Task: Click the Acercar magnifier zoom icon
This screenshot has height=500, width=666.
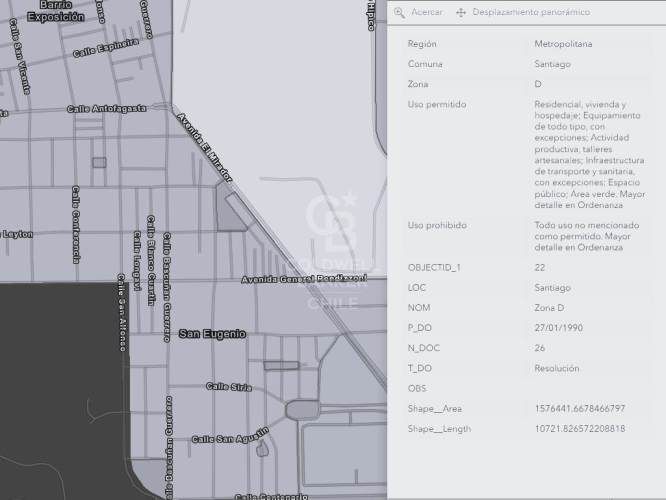Action: (x=400, y=12)
